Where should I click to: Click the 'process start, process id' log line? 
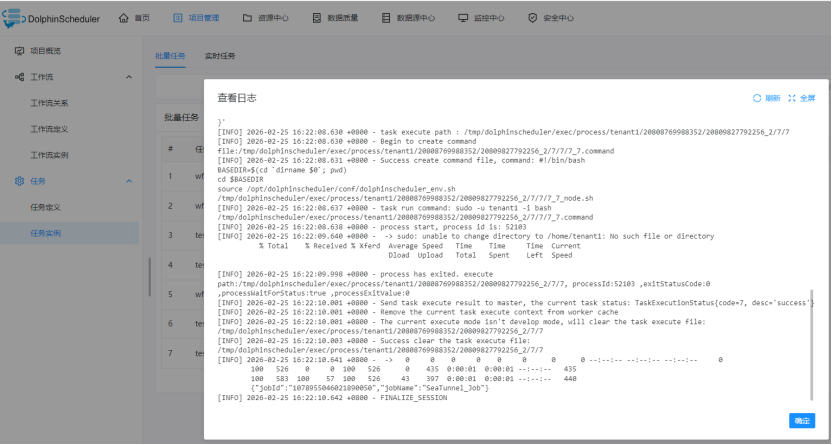(372, 226)
